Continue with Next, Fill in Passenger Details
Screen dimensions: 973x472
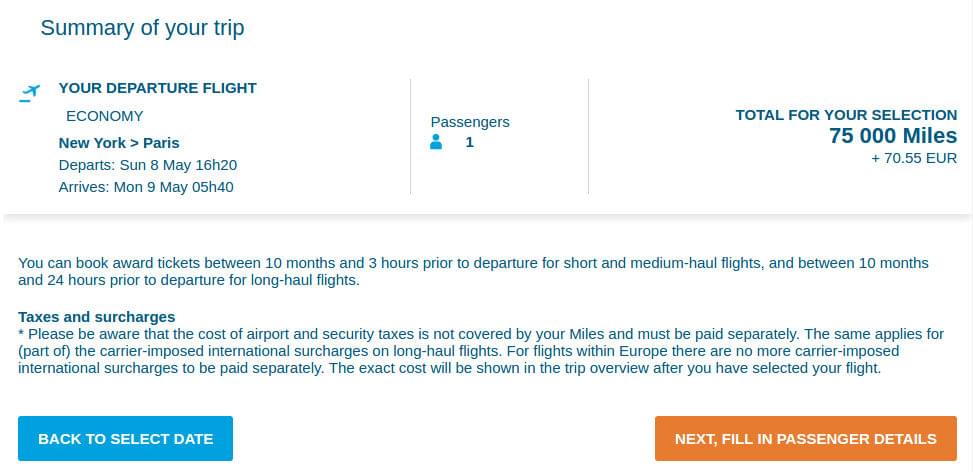point(805,439)
